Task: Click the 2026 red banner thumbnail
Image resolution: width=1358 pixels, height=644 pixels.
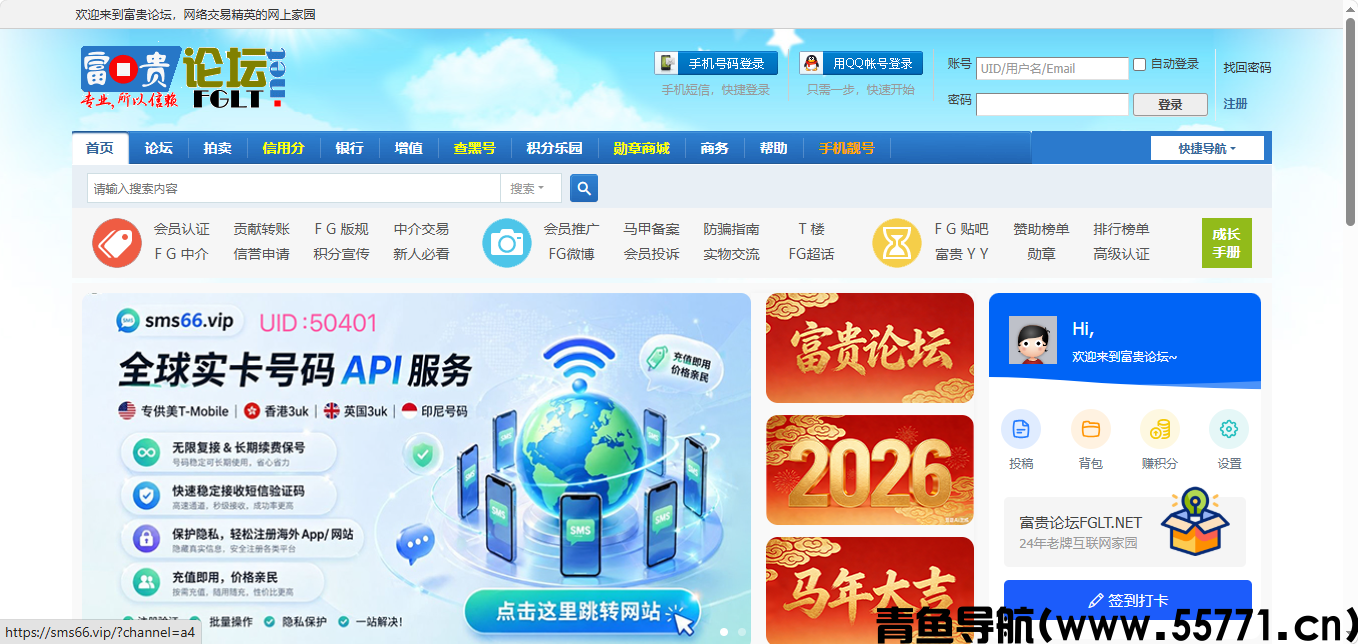Action: click(870, 470)
